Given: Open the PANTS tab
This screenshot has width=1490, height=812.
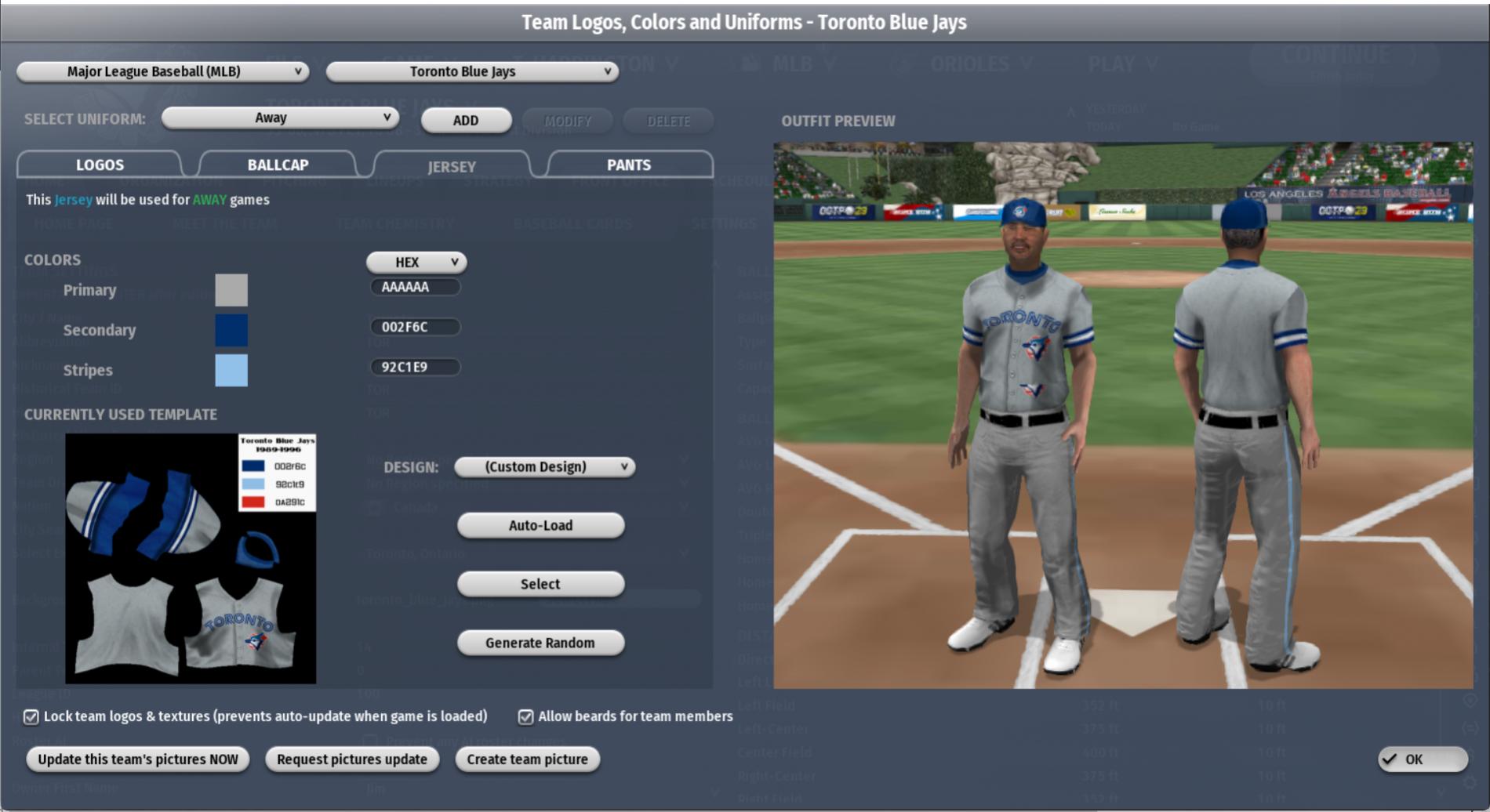Looking at the screenshot, I should click(629, 165).
